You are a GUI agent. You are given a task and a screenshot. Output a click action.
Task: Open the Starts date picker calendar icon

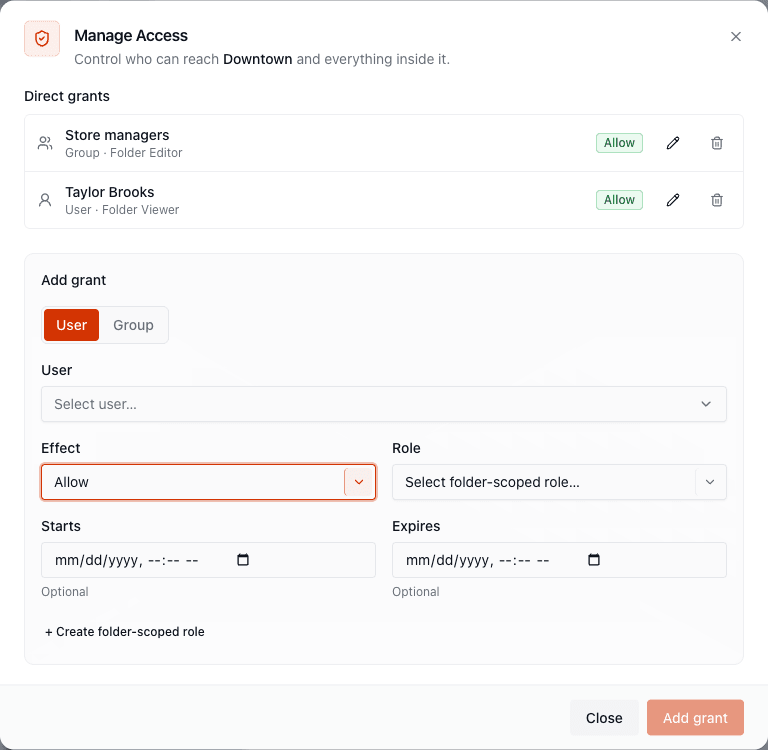coord(243,559)
